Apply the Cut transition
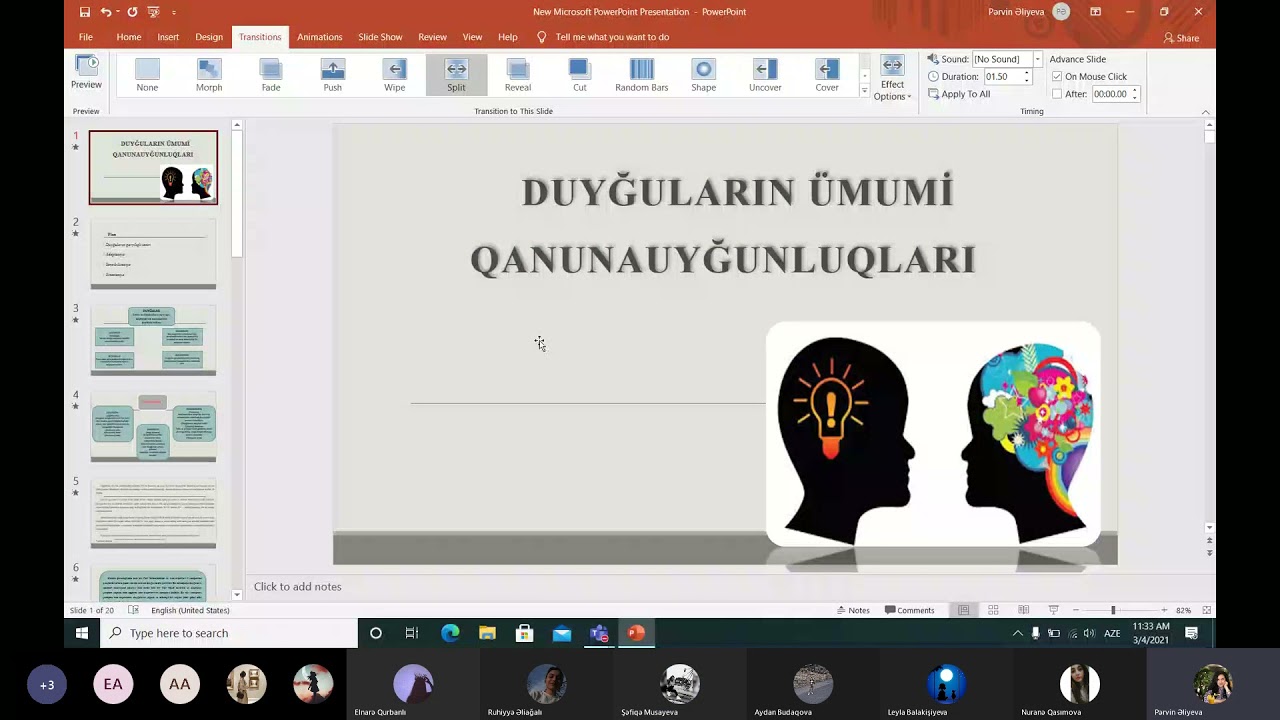 click(580, 75)
